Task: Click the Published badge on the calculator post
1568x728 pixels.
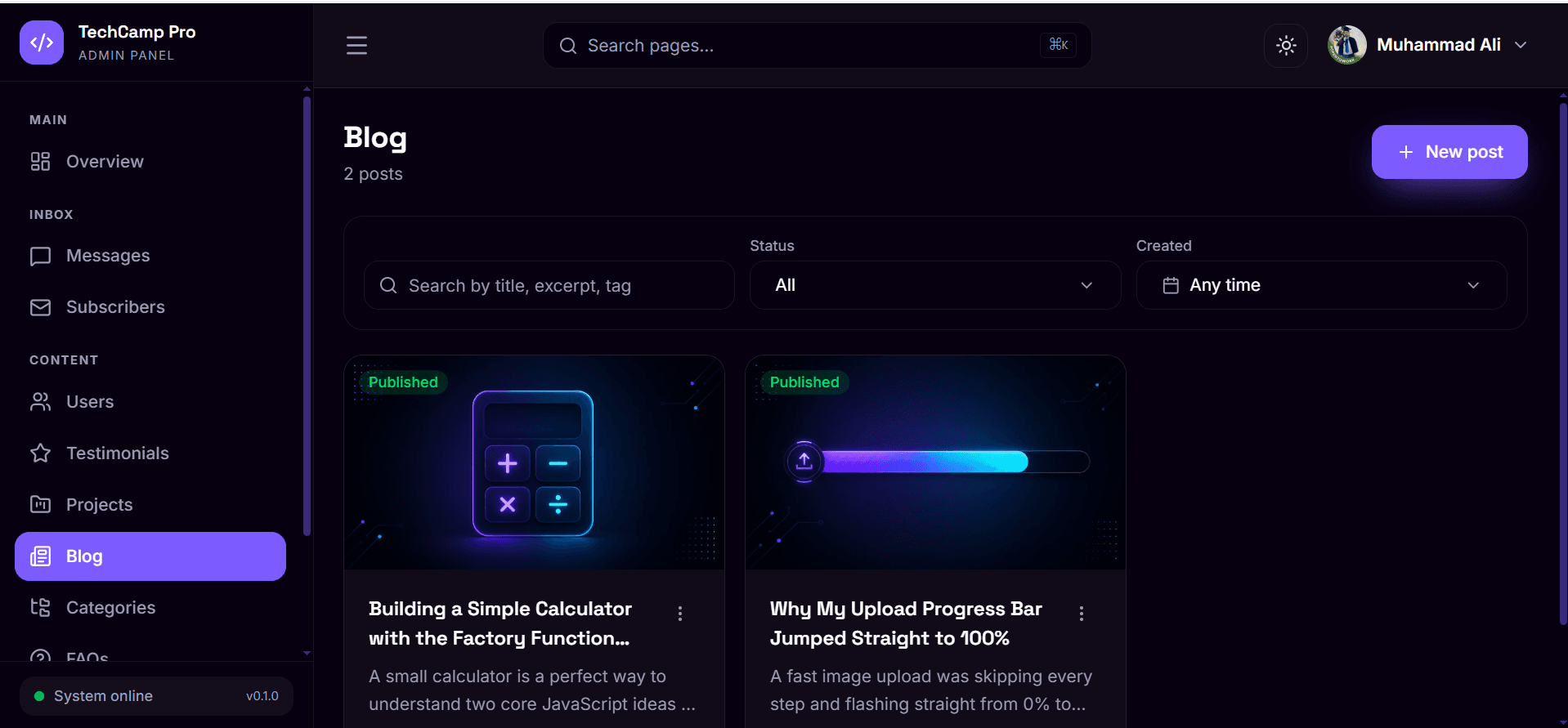Action: tap(403, 382)
